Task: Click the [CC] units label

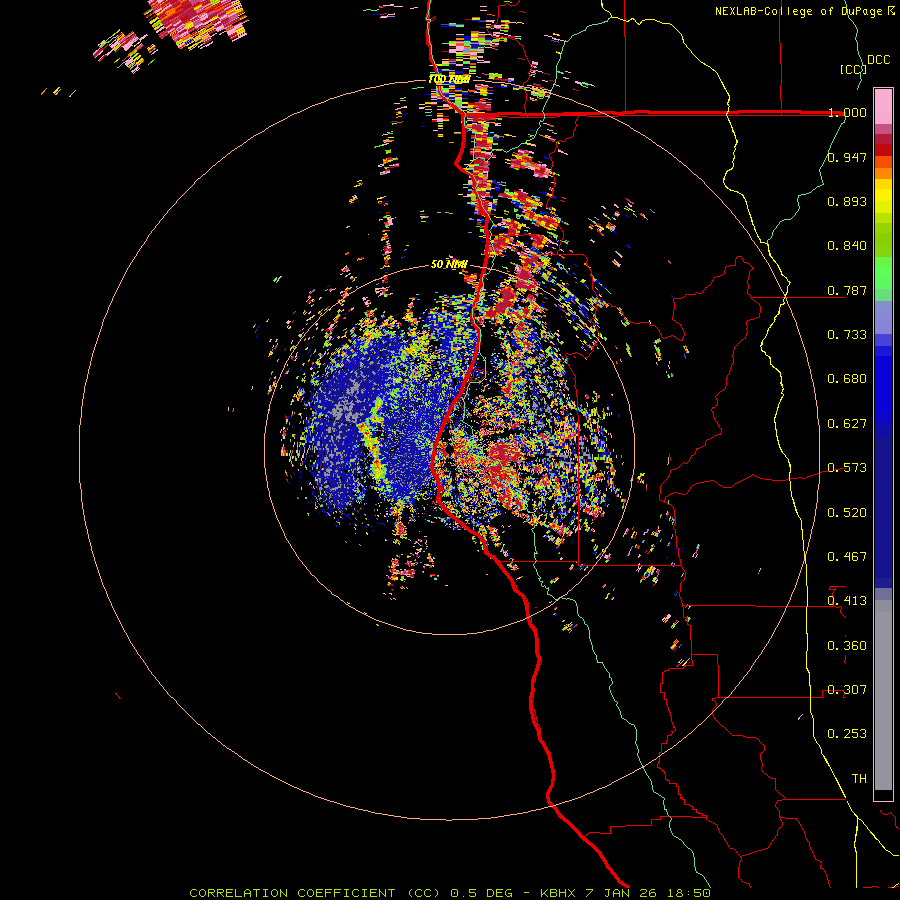Action: tap(854, 69)
